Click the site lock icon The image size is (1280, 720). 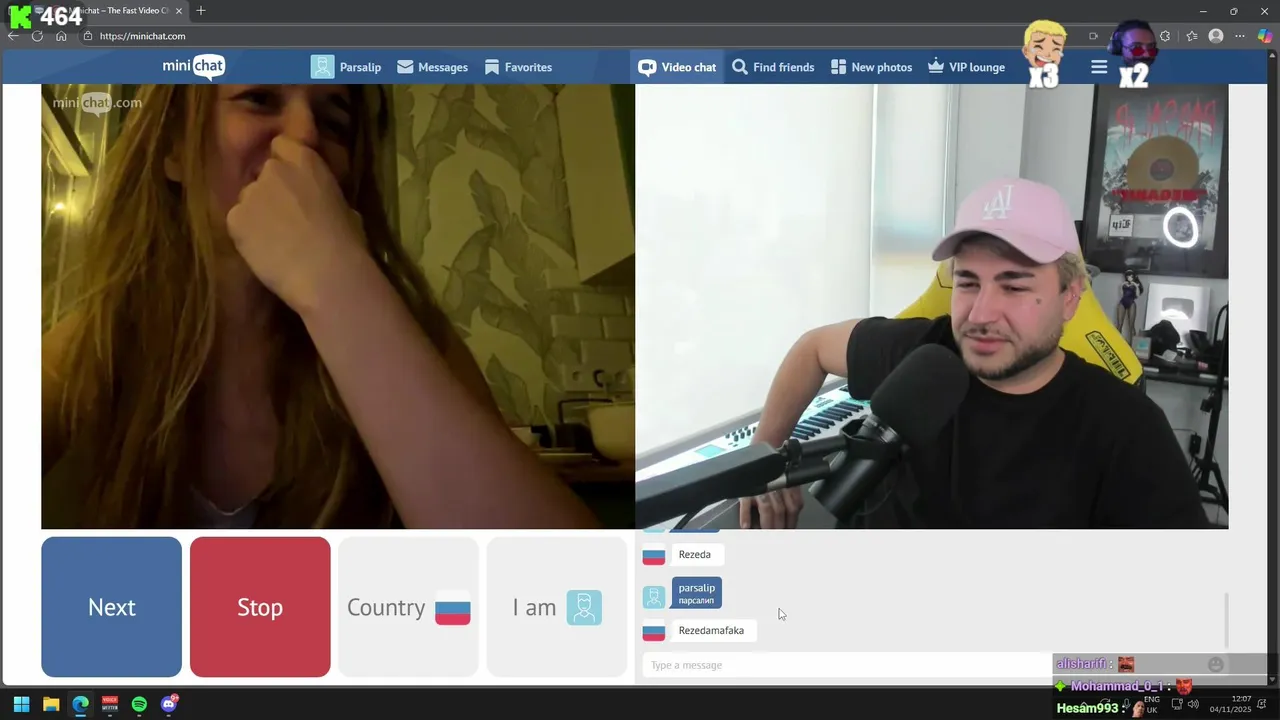click(x=88, y=36)
